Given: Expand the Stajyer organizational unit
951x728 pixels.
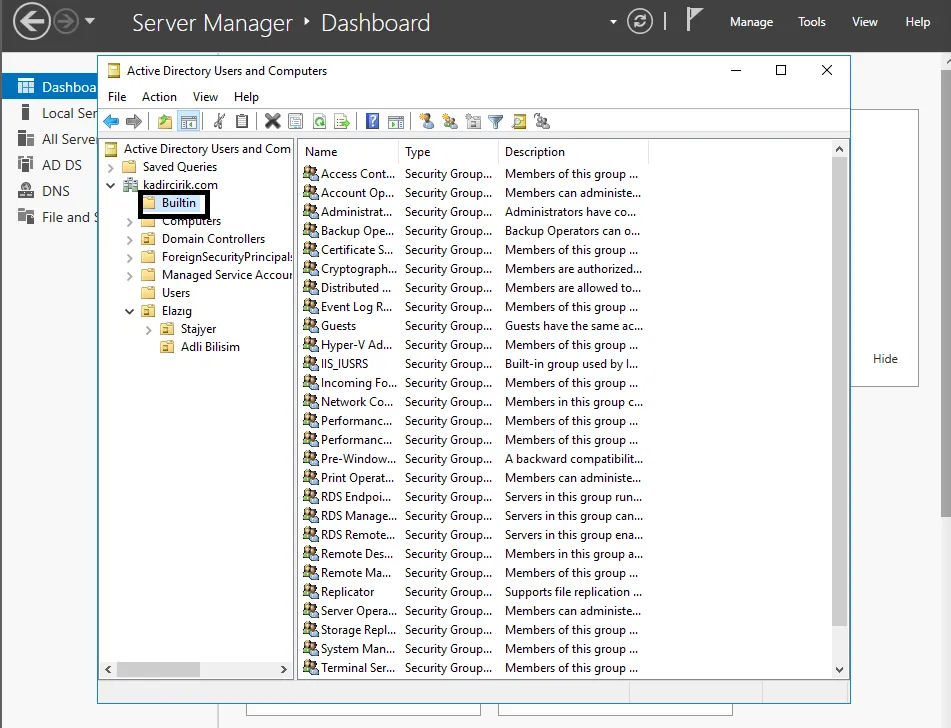Looking at the screenshot, I should [148, 330].
